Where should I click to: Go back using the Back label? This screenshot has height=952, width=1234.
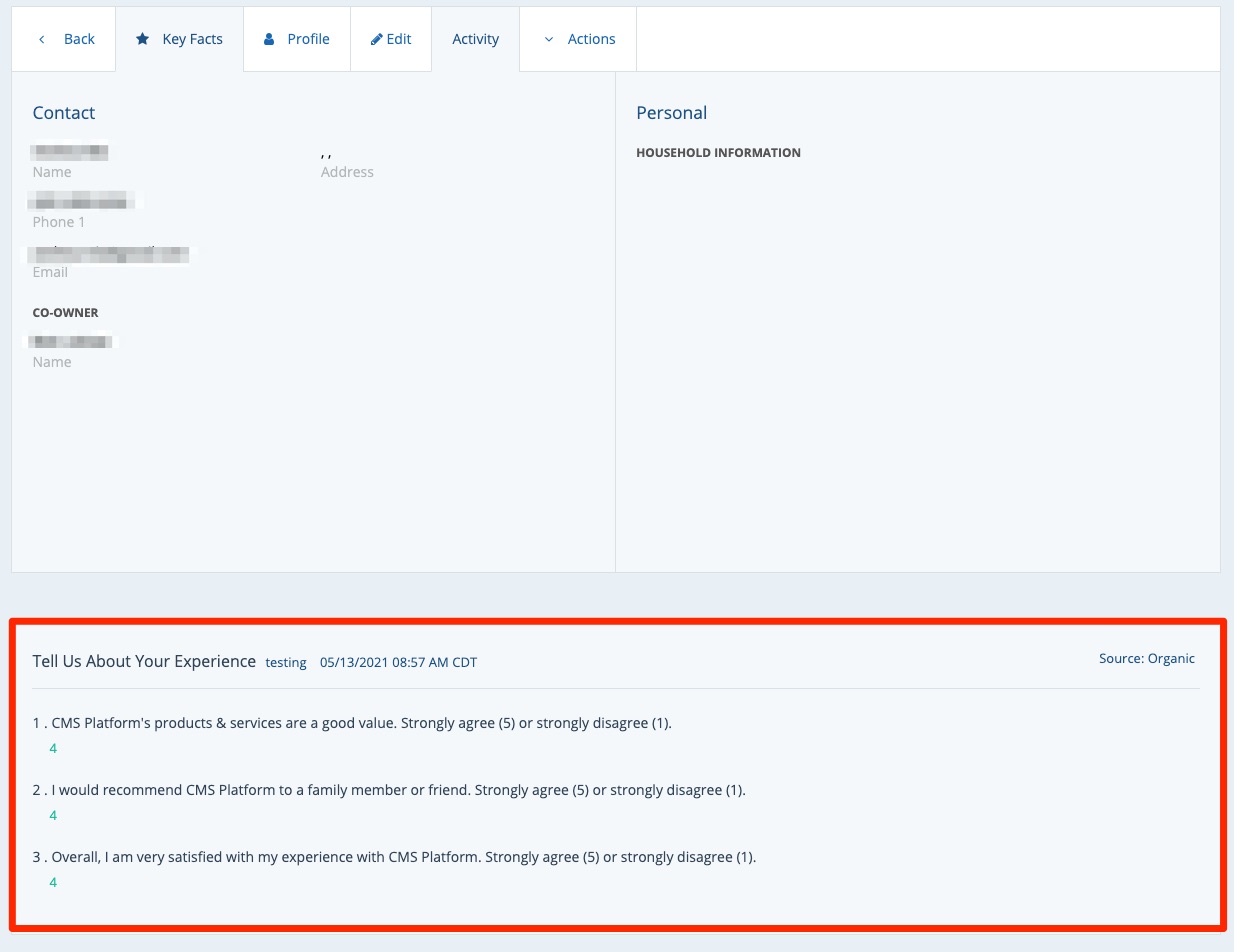pyautogui.click(x=79, y=39)
